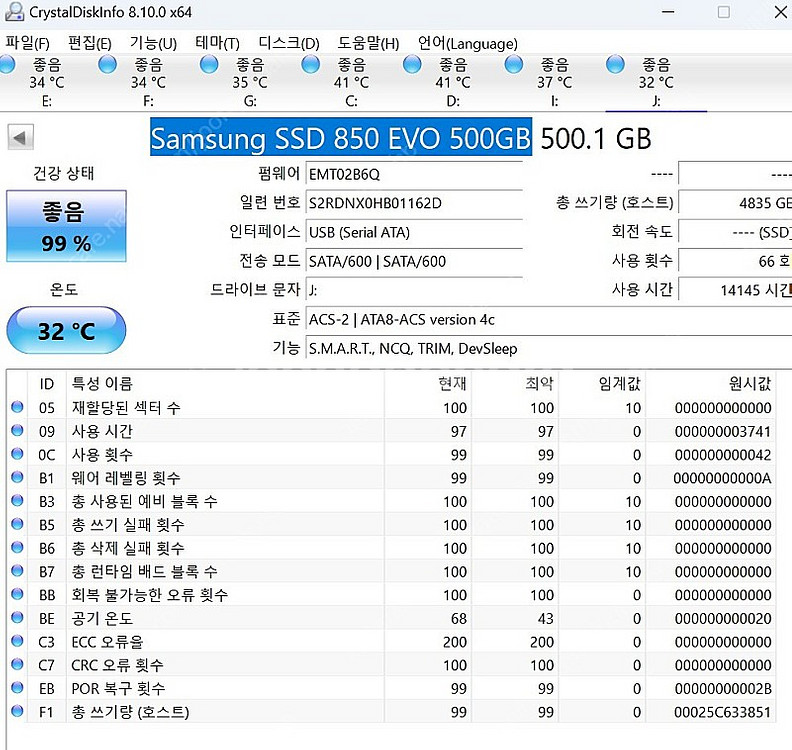The image size is (792, 750).
Task: Click the Samsung SSD 850 EVO 500GB title
Action: (x=341, y=137)
